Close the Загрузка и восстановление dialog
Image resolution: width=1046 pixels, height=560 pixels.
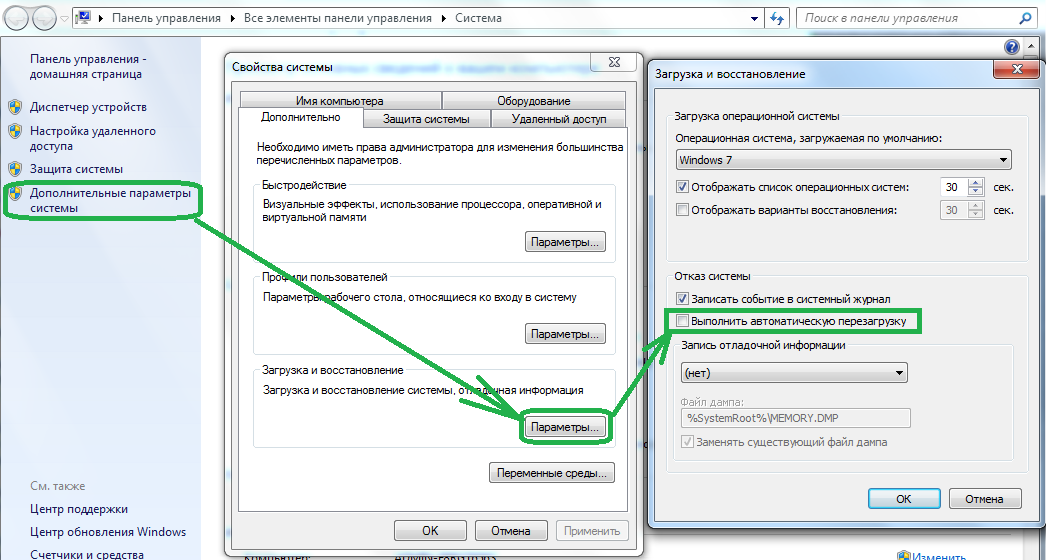1017,68
